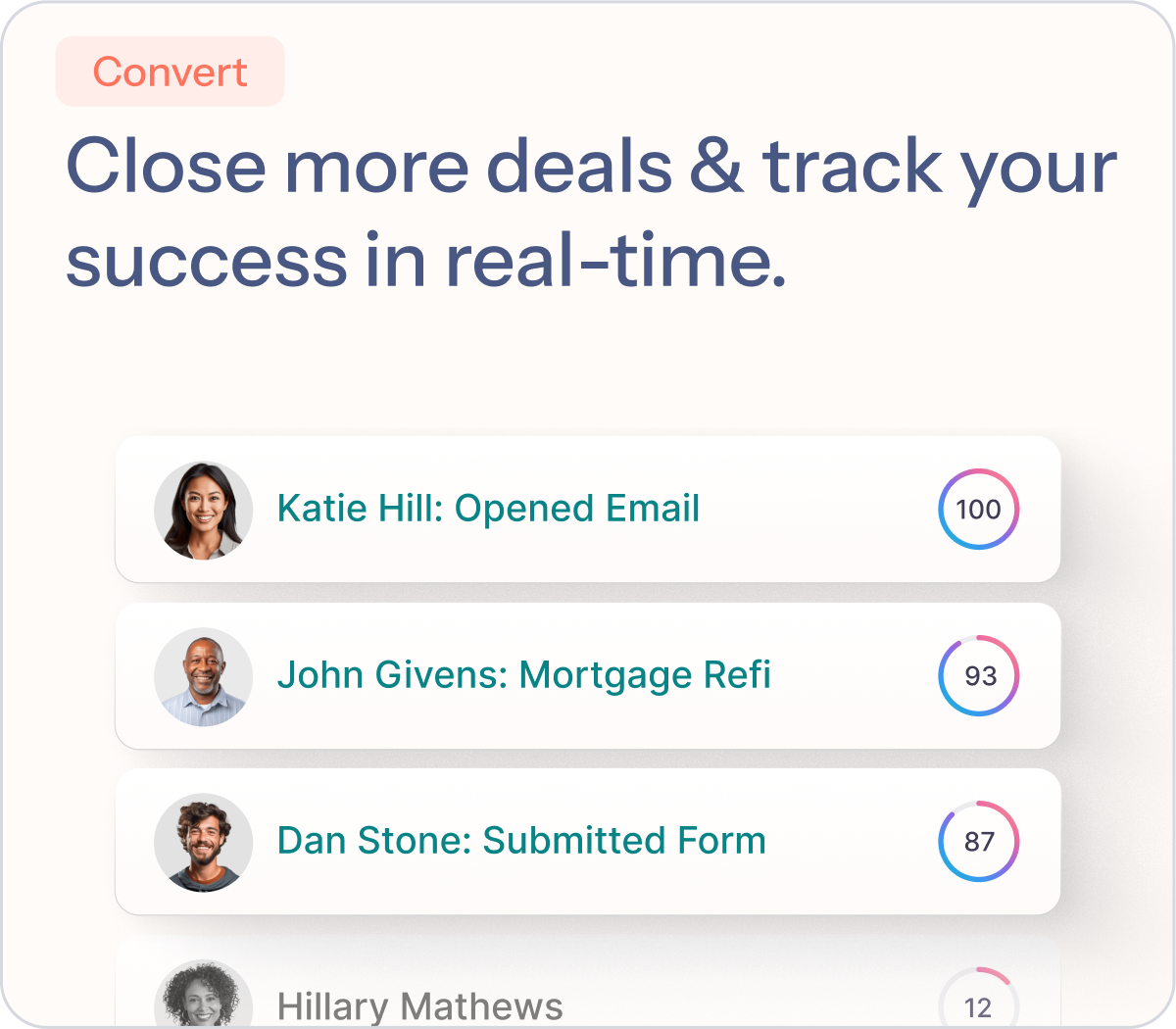Select the 12 score ring icon

(x=979, y=998)
